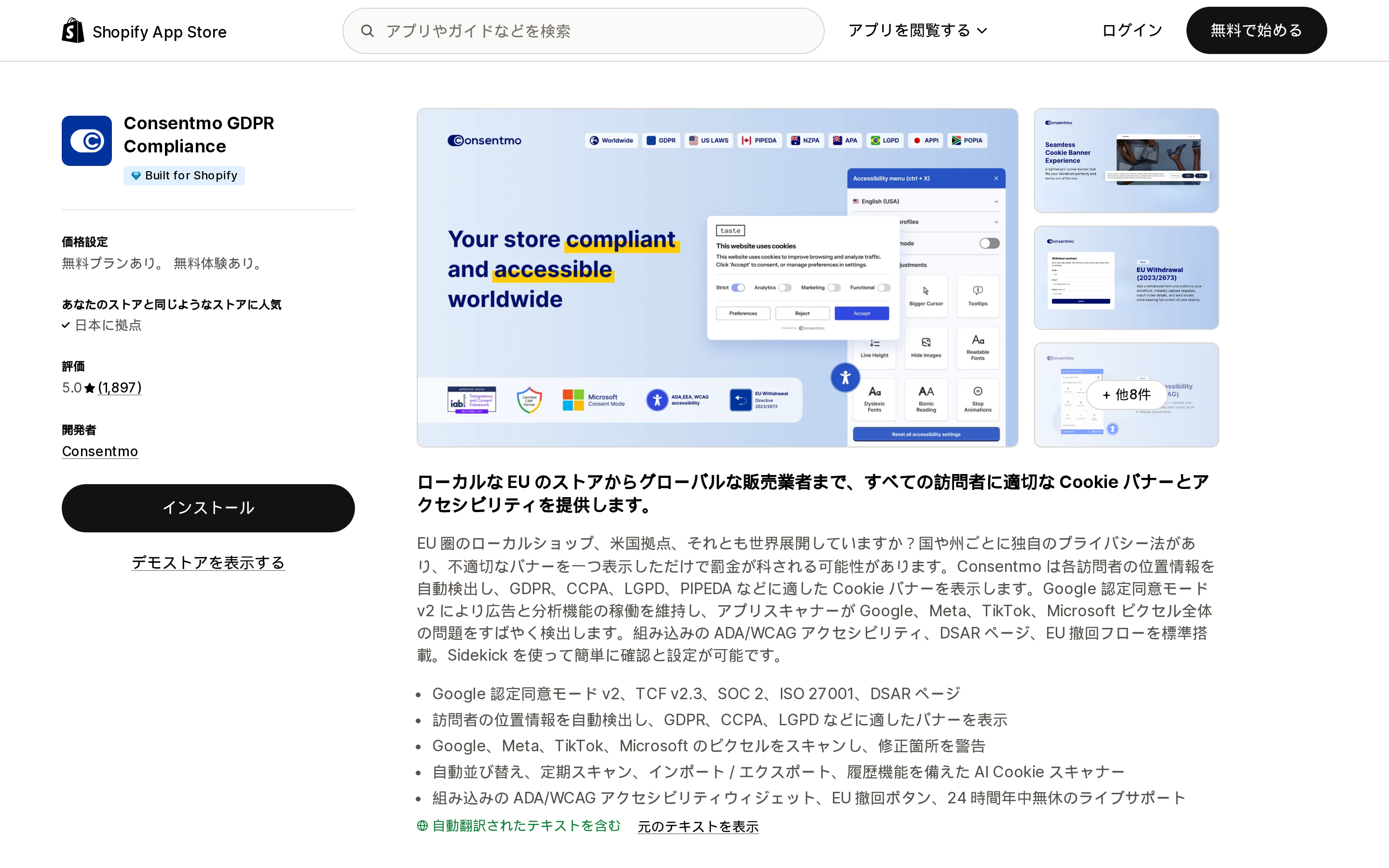Click the search magnifier icon
This screenshot has height=868, width=1389.
point(368,31)
